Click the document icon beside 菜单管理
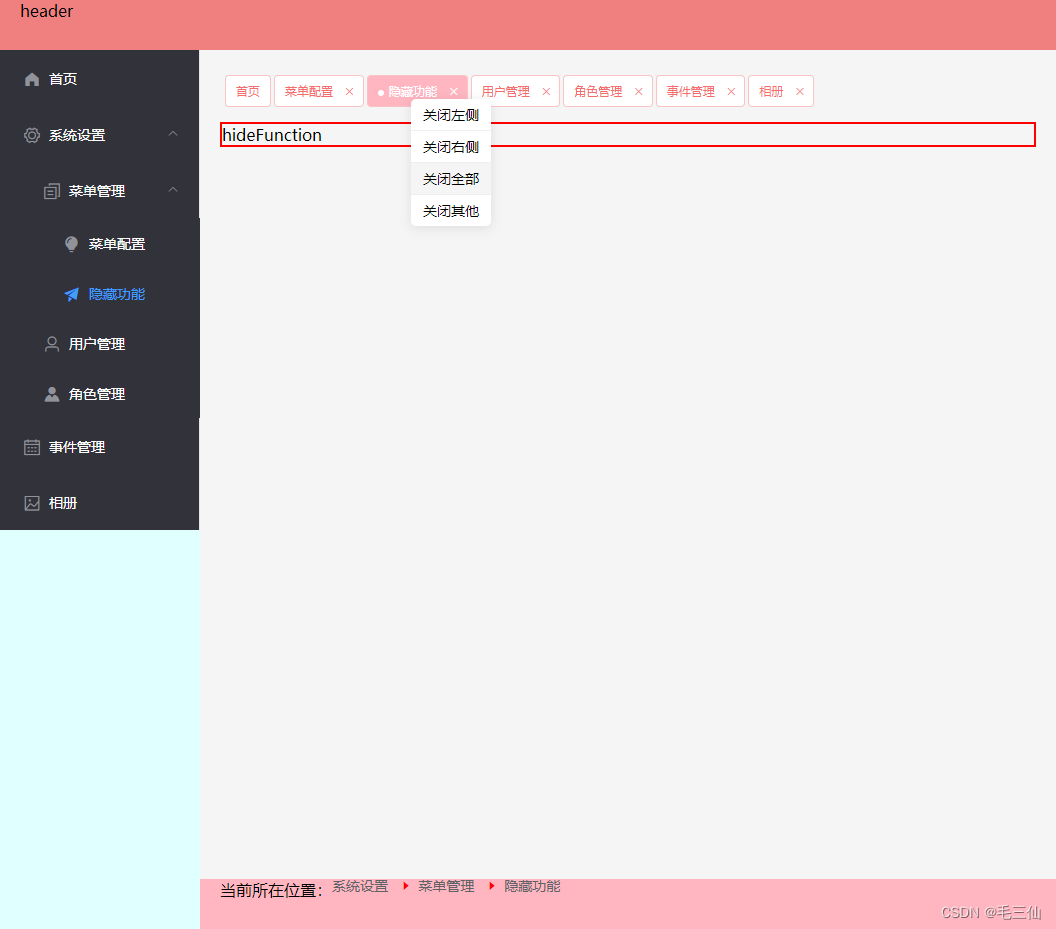Image resolution: width=1056 pixels, height=929 pixels. point(51,191)
